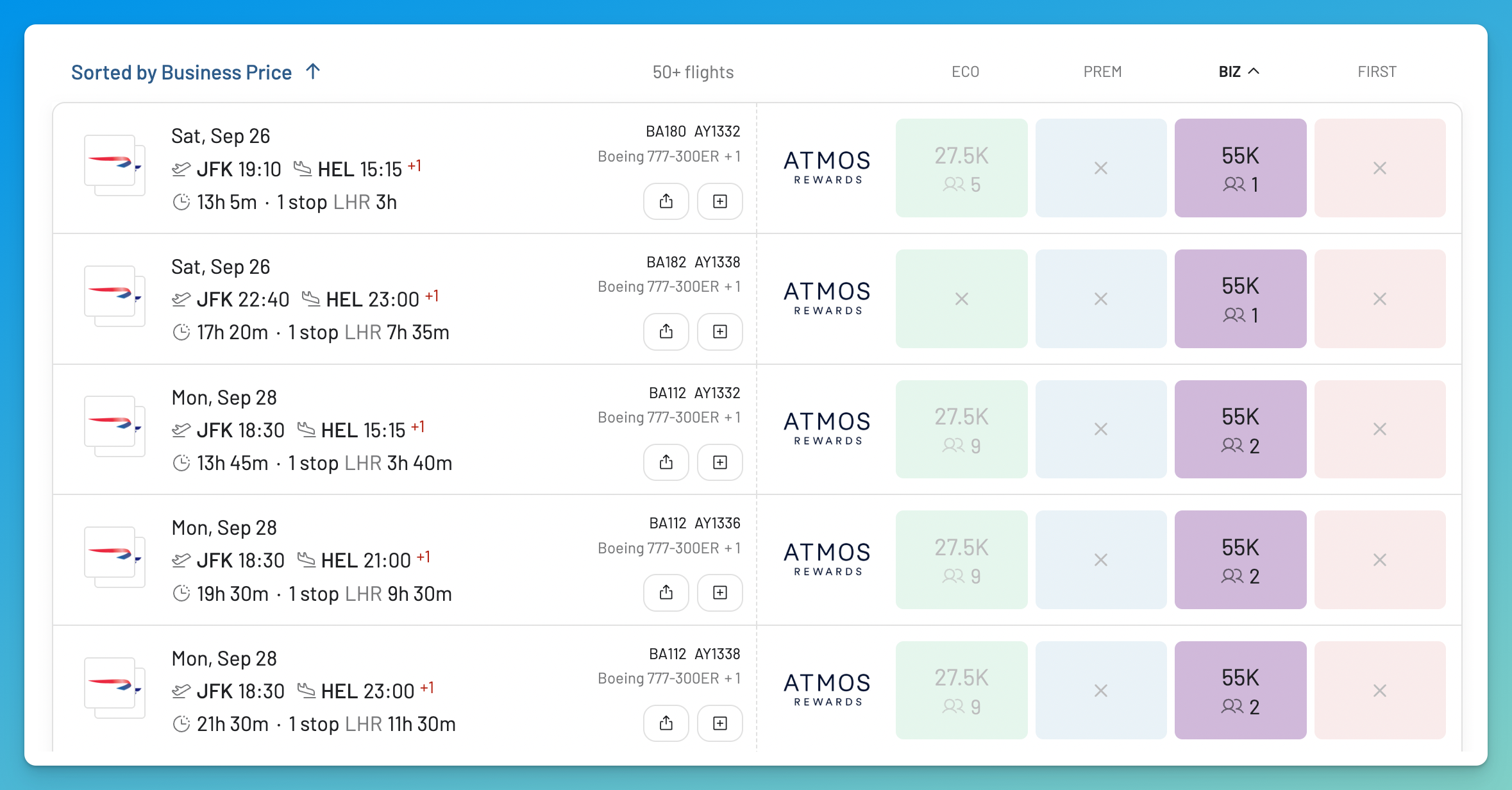This screenshot has width=1512, height=790.
Task: Select 55K business fare on BA180 flight
Action: (1240, 168)
